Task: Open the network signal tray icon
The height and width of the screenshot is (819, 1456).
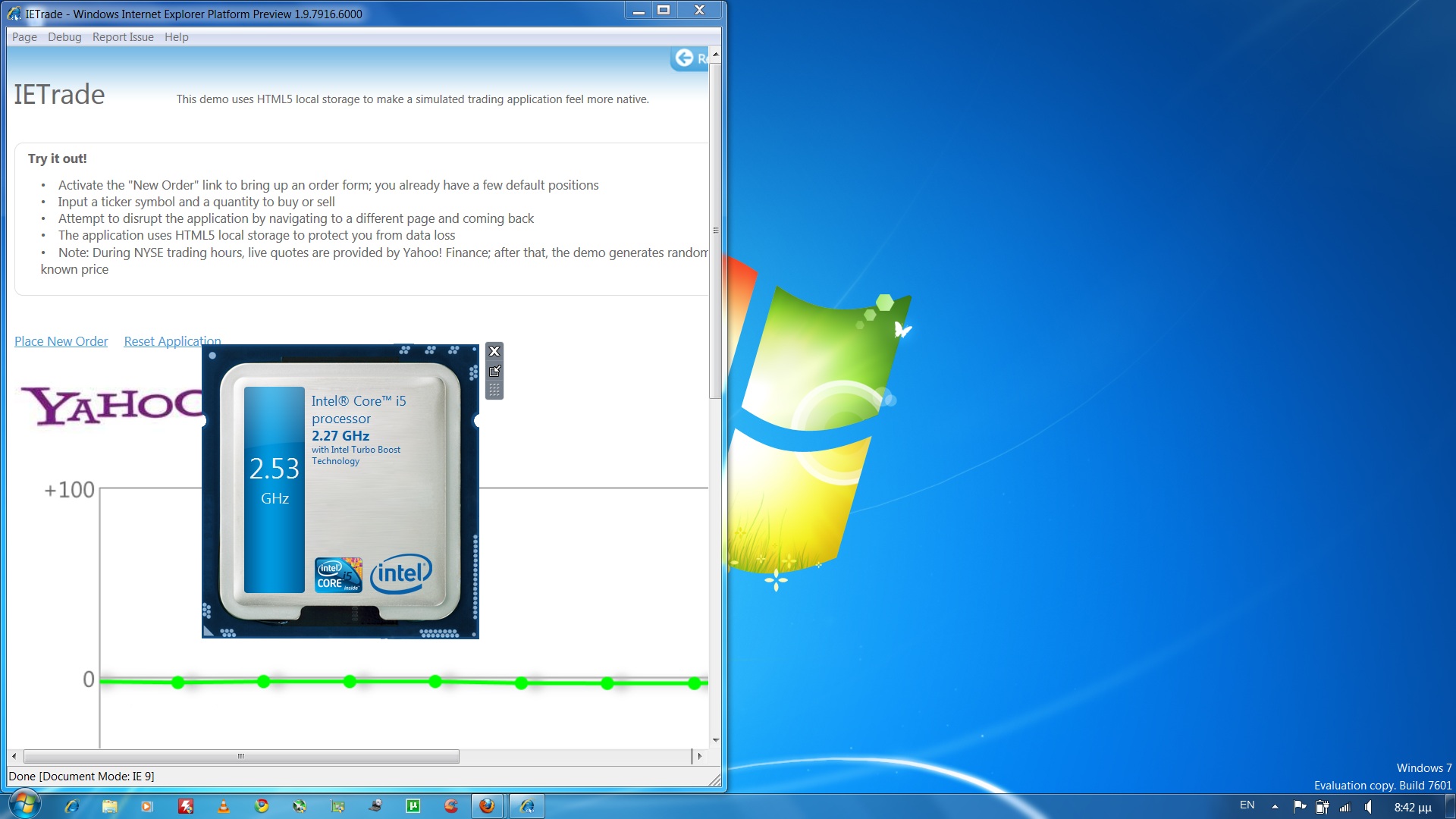Action: click(1345, 807)
